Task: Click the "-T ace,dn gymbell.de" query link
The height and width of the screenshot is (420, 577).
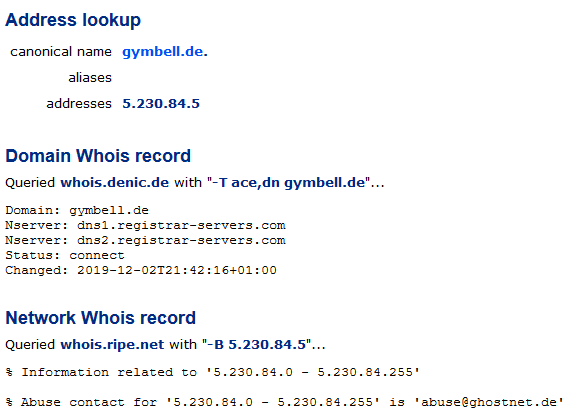Action: tap(288, 183)
